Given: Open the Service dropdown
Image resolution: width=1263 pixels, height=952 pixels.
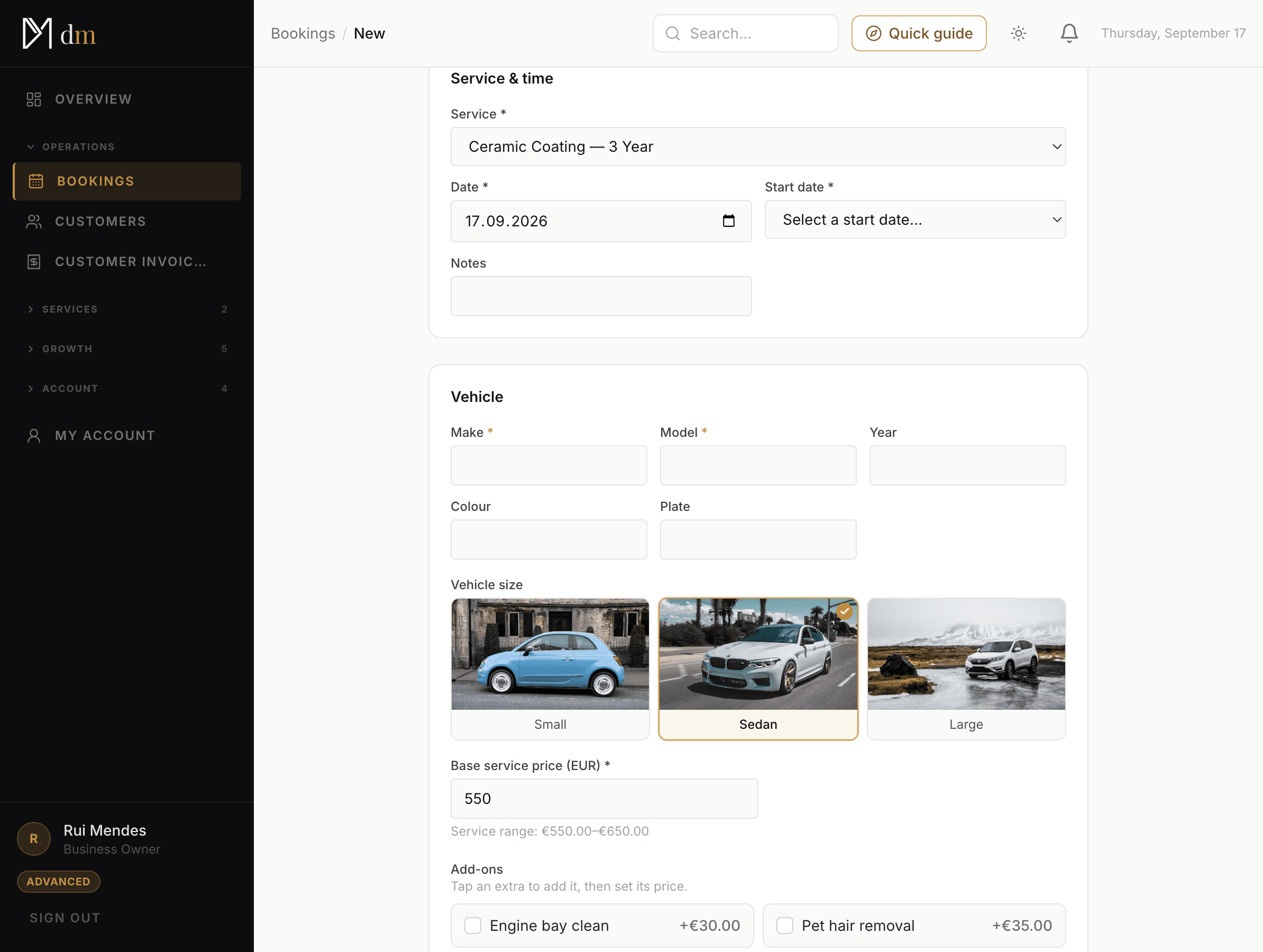Looking at the screenshot, I should click(758, 147).
